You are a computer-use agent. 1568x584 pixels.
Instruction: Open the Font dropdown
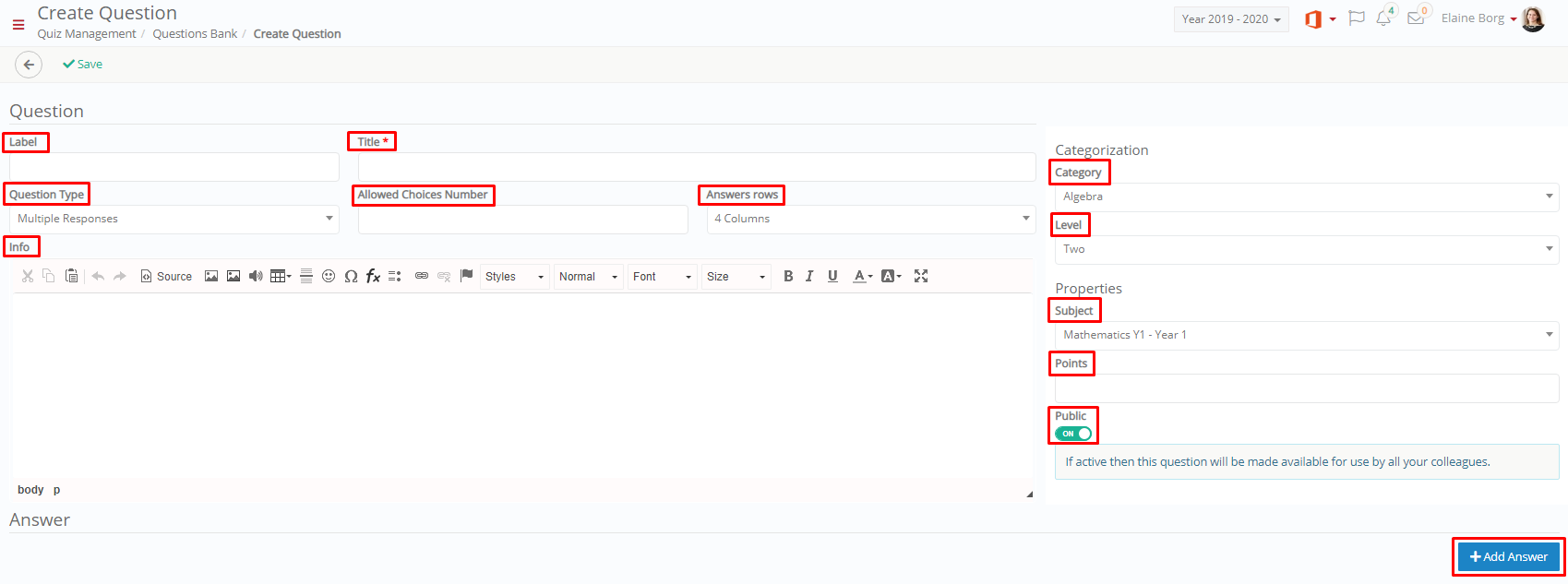[x=663, y=276]
